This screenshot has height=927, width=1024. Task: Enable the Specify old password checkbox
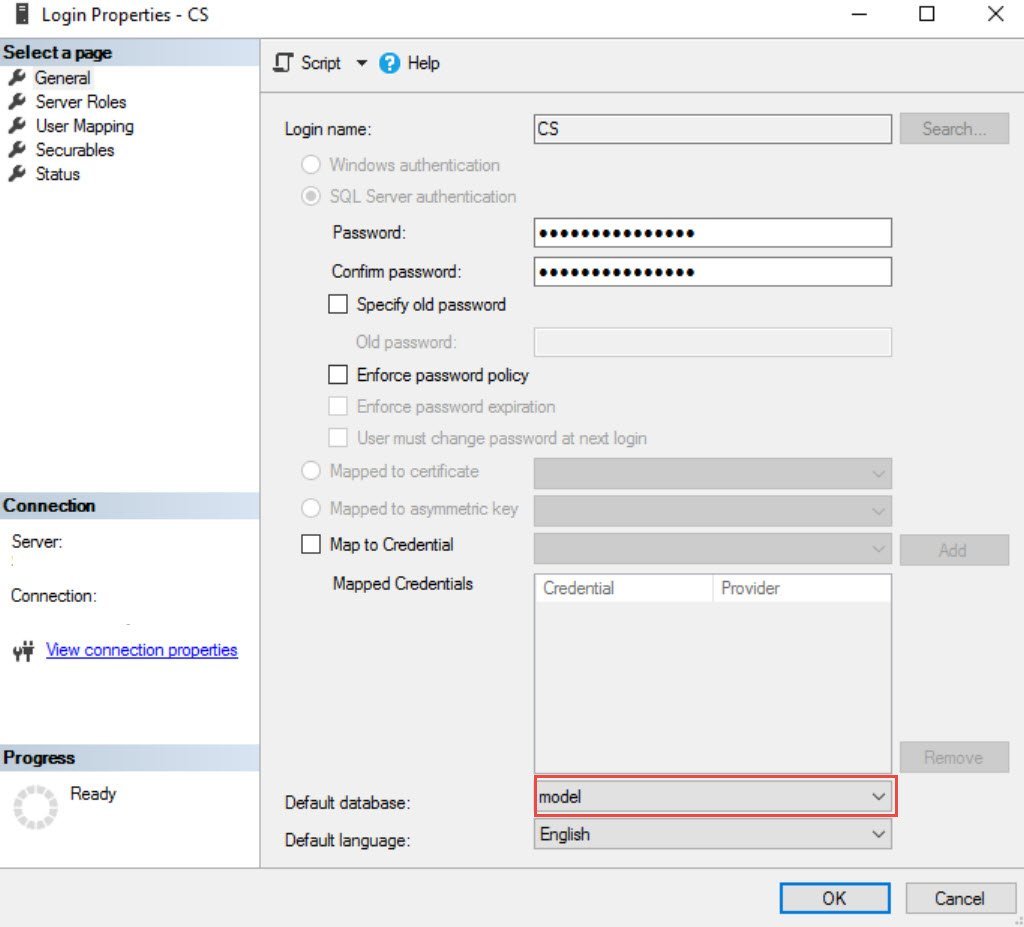338,305
